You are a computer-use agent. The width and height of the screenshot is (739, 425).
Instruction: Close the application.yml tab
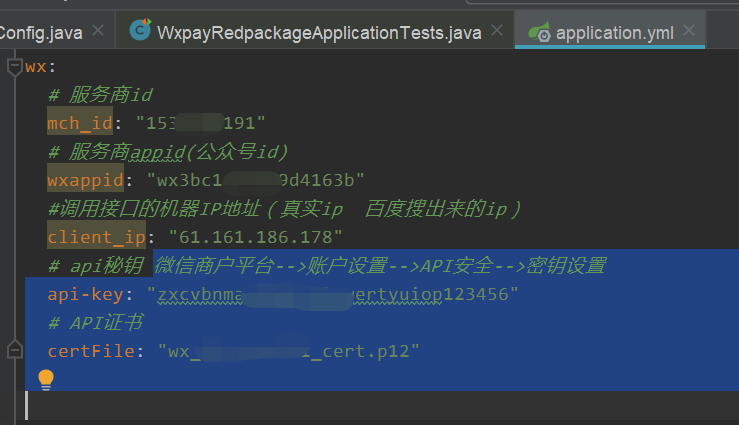(689, 31)
